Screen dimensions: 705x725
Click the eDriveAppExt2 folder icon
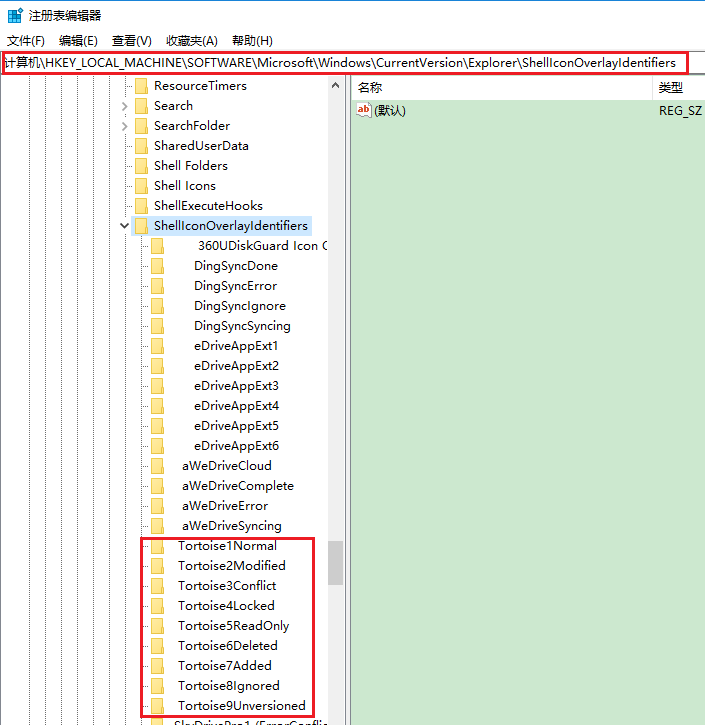[x=157, y=366]
